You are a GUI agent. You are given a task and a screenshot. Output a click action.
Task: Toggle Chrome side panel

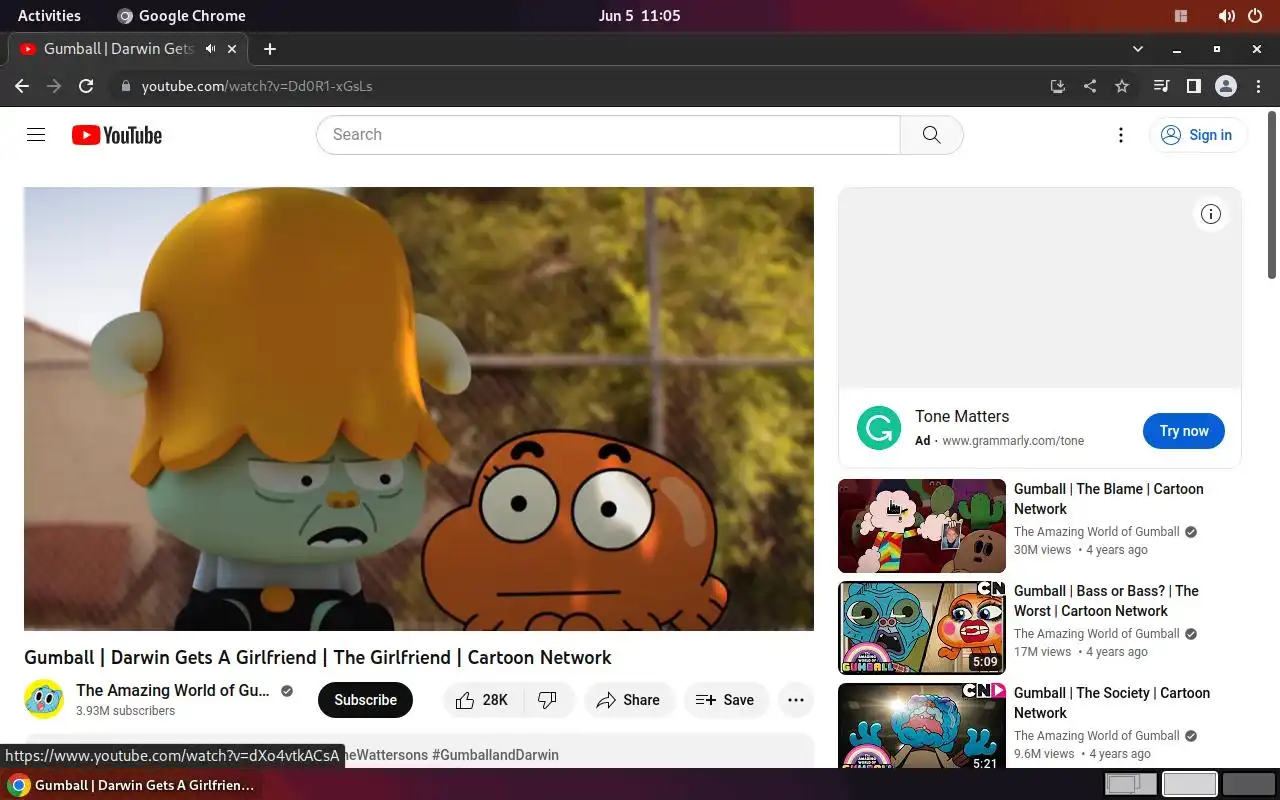tap(1193, 86)
